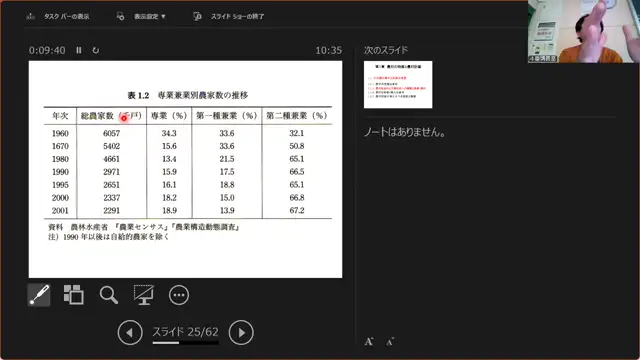Click the end slide show icon
This screenshot has height=360, width=640.
[x=197, y=16]
